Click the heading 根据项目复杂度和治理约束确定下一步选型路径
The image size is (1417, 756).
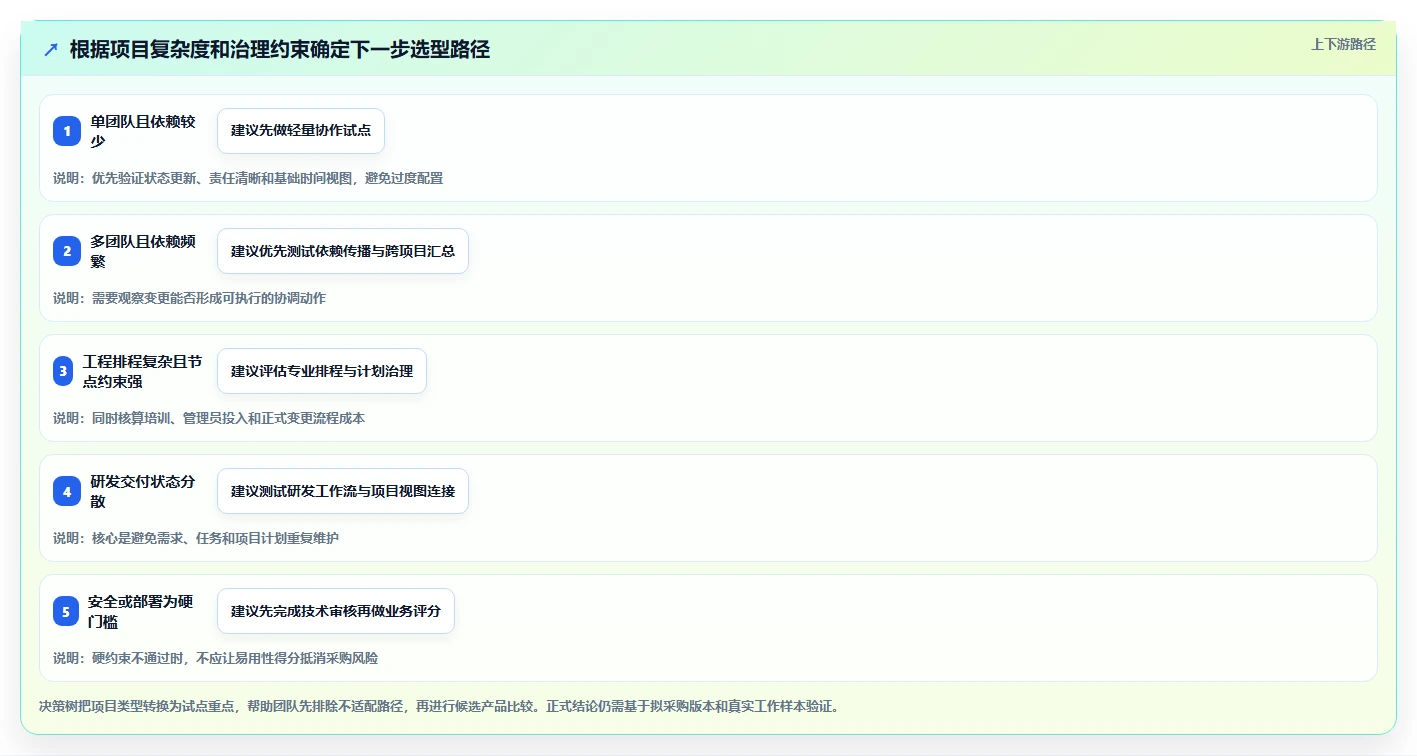280,49
